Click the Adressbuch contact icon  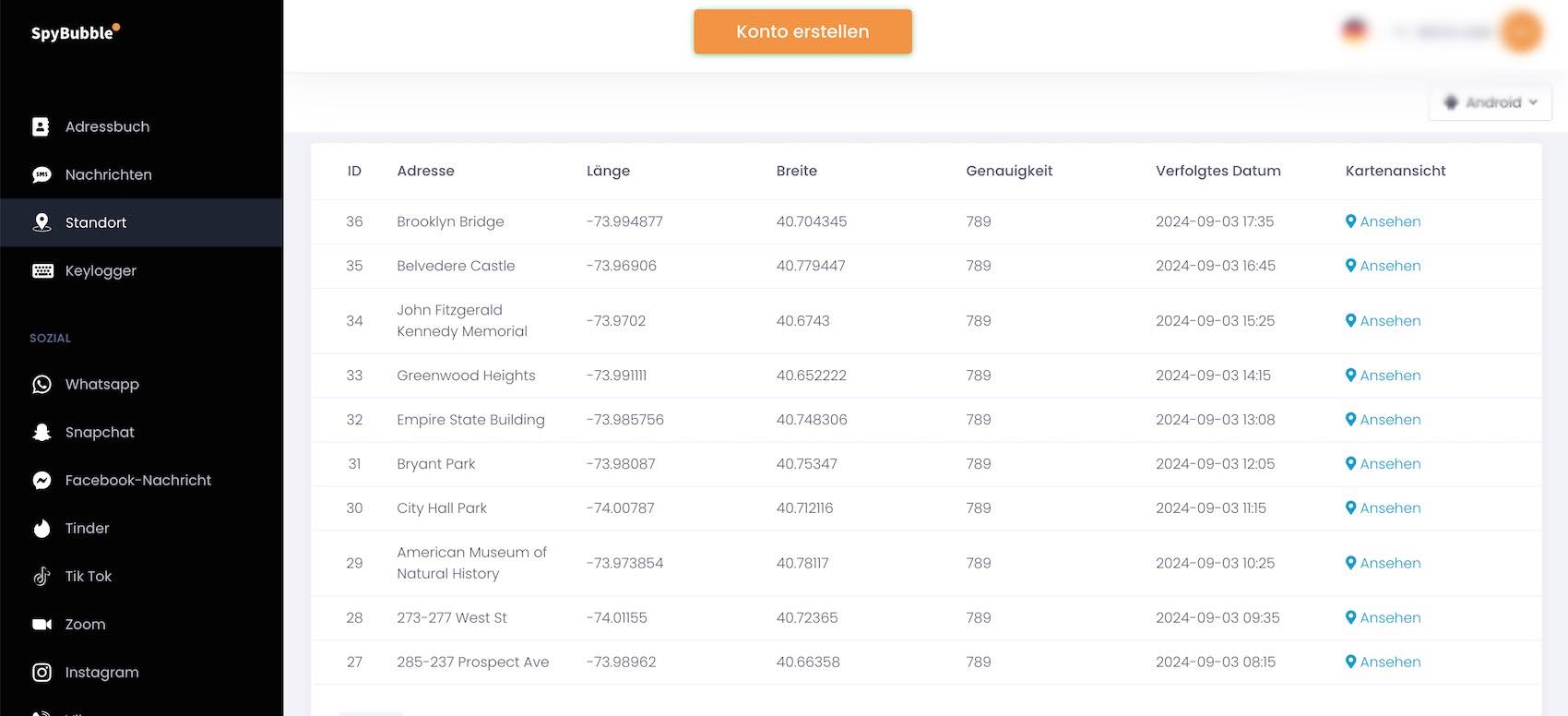[x=42, y=126]
